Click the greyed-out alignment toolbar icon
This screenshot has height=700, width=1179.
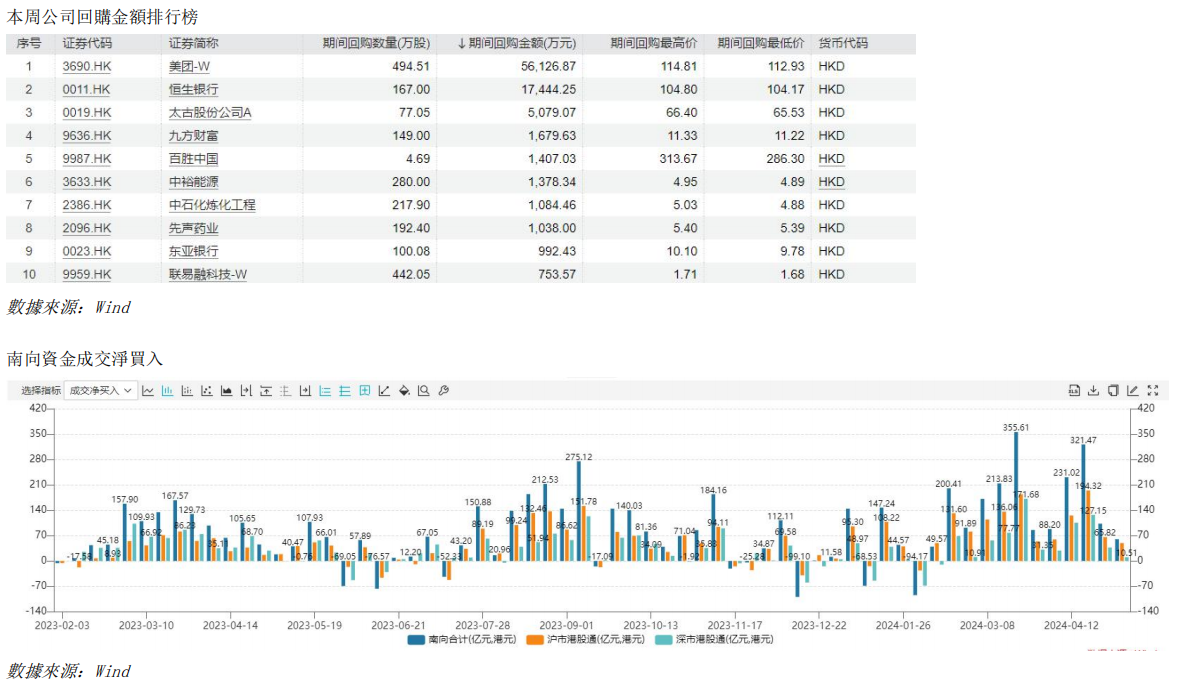click(x=285, y=391)
